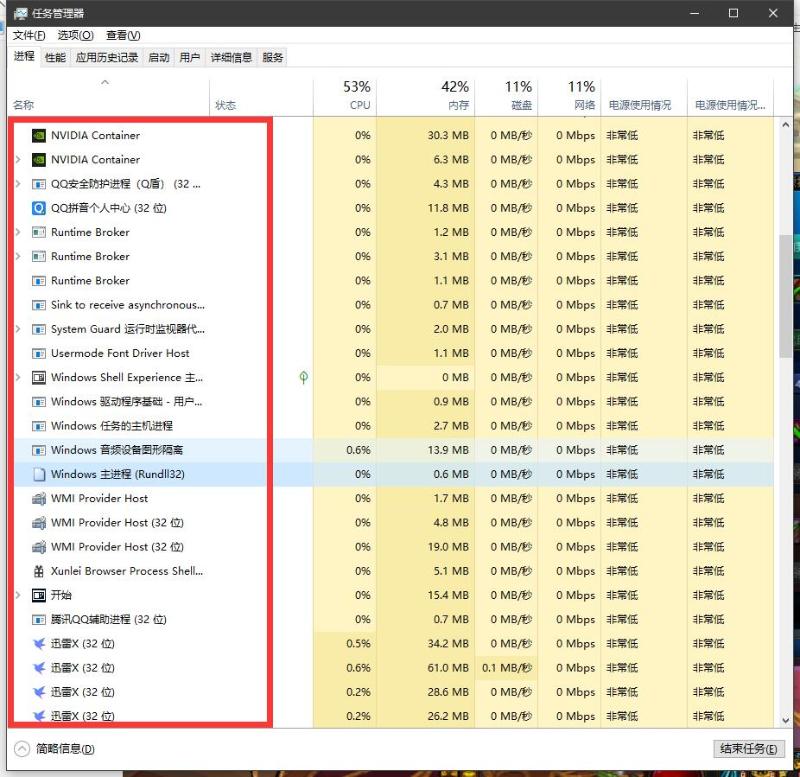
Task: Expand the second NVIDIA Container process
Action: [x=18, y=160]
